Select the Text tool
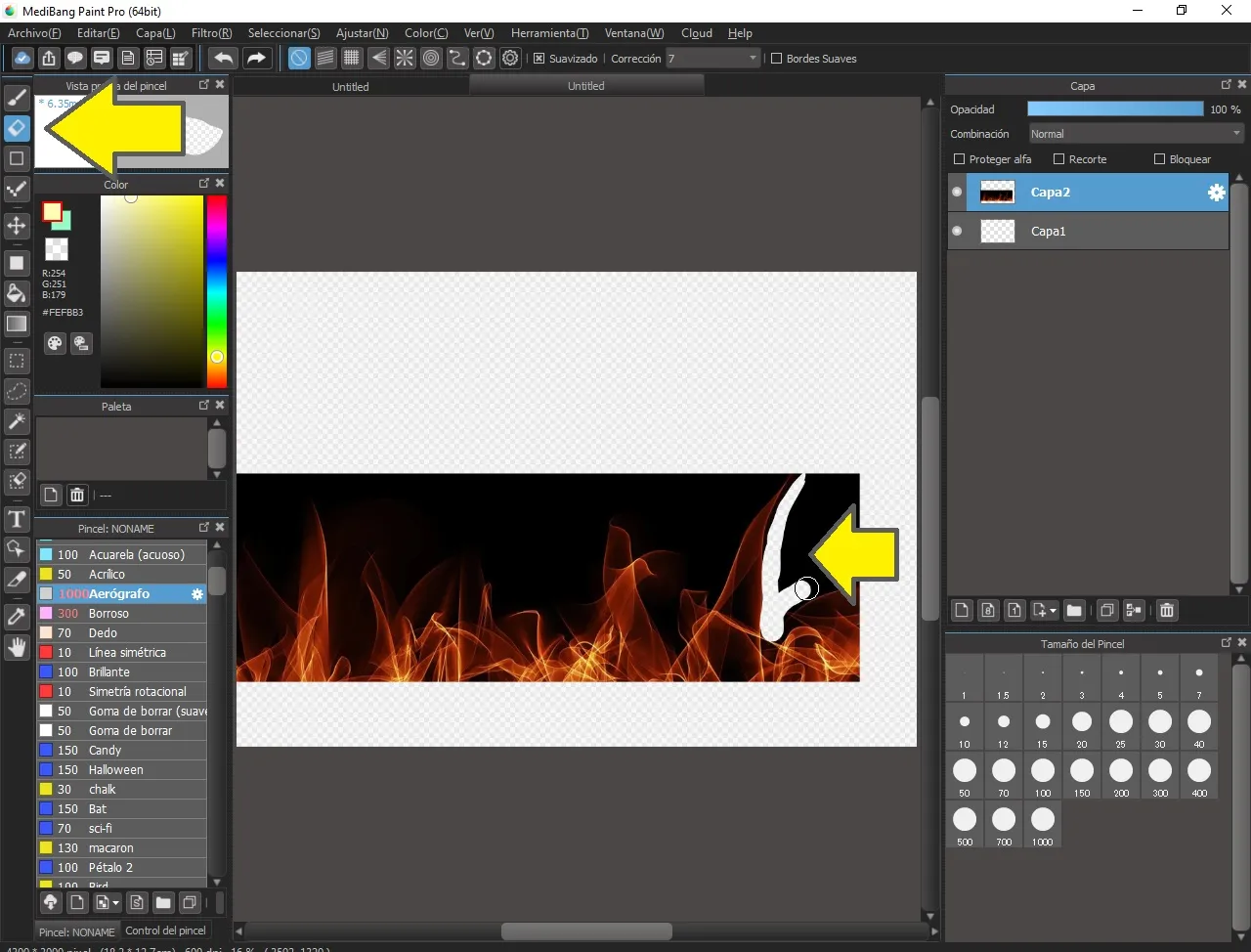 17,519
